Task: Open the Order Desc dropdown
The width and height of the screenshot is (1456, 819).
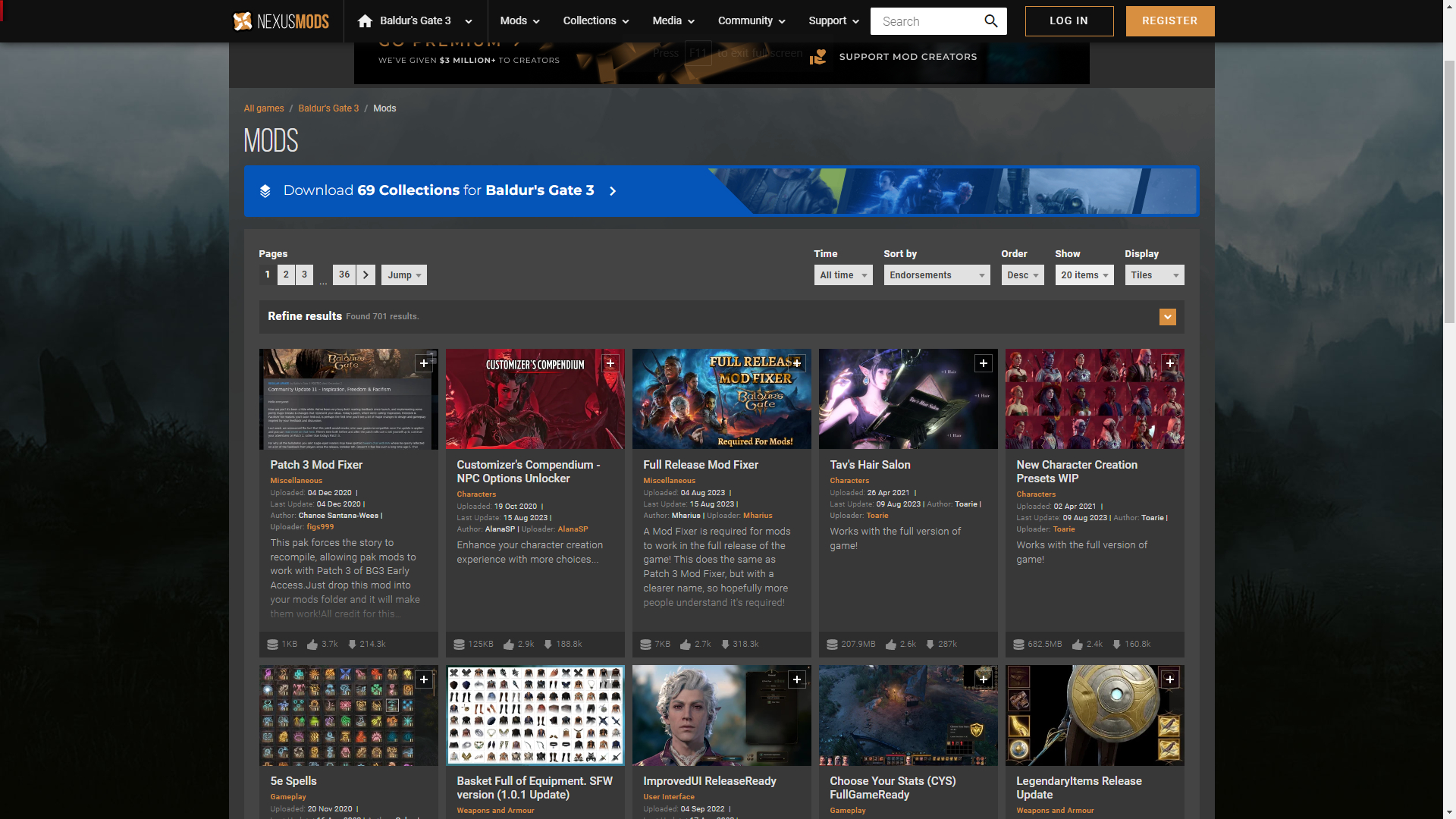Action: click(1022, 275)
